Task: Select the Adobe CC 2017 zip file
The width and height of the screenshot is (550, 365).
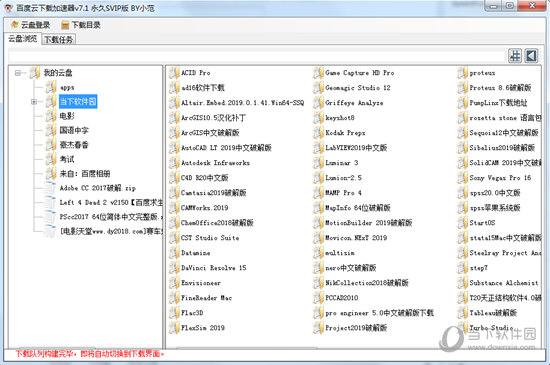Action: click(x=98, y=188)
